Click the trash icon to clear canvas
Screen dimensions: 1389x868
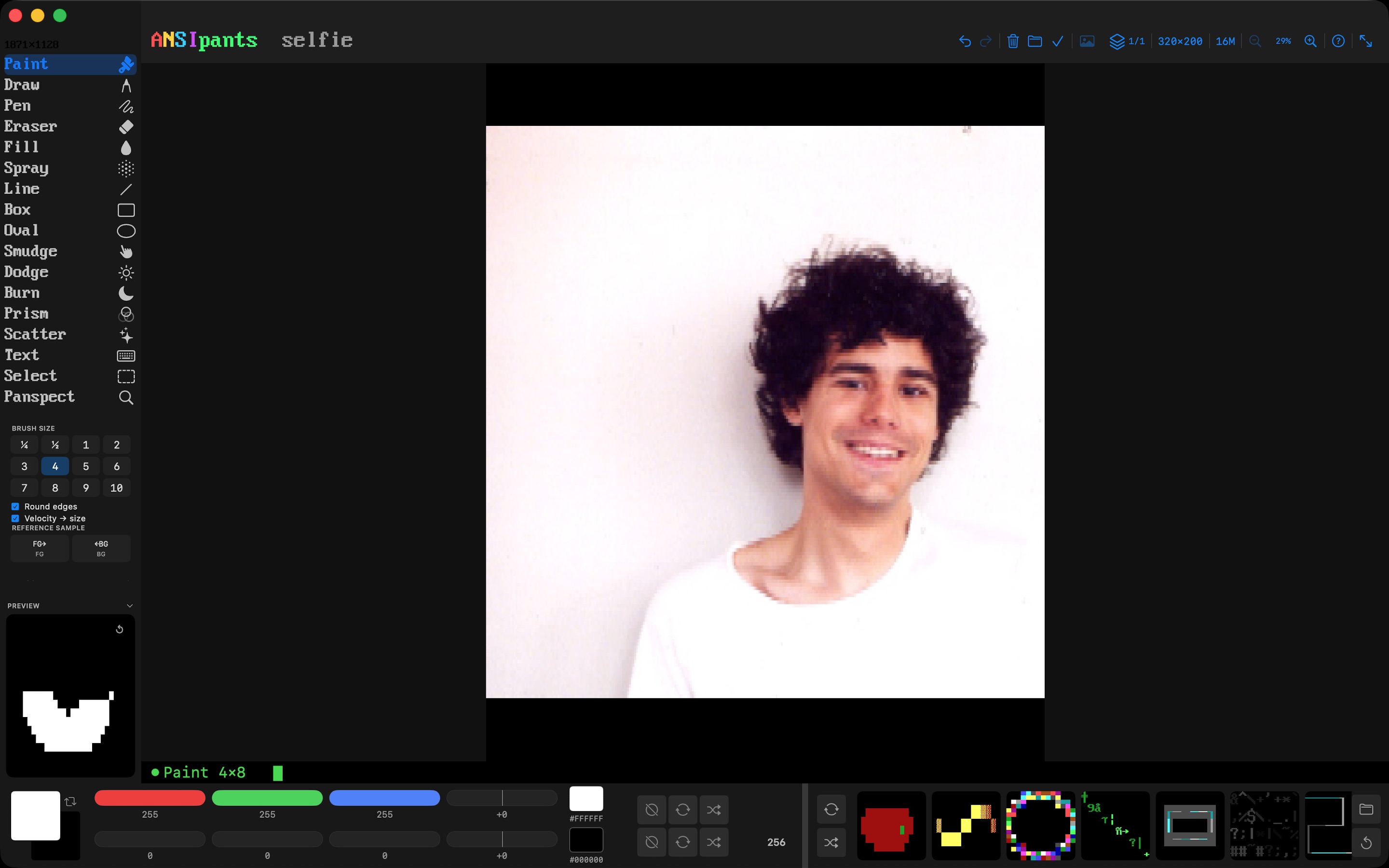pyautogui.click(x=1012, y=41)
